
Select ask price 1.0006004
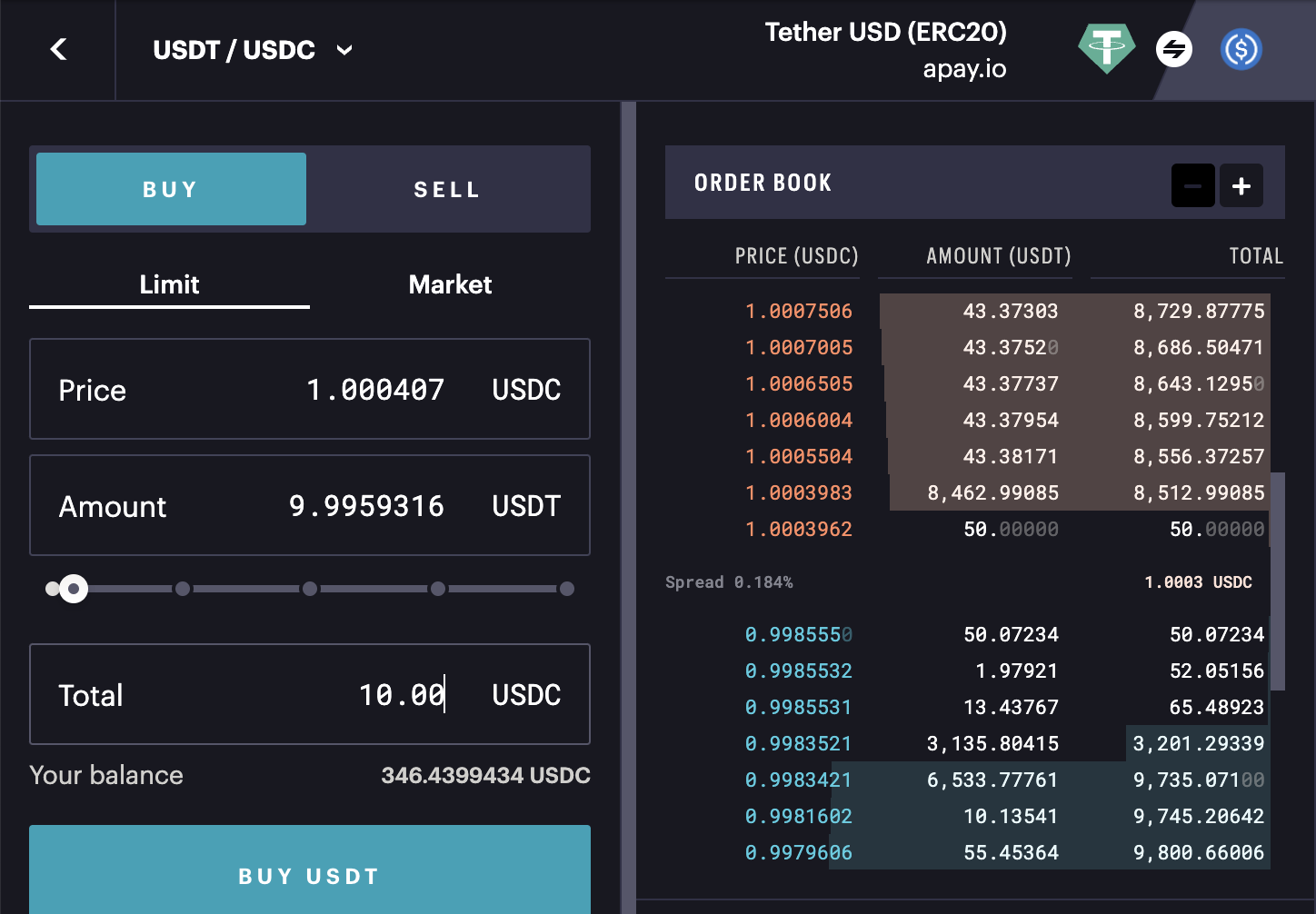pyautogui.click(x=799, y=420)
